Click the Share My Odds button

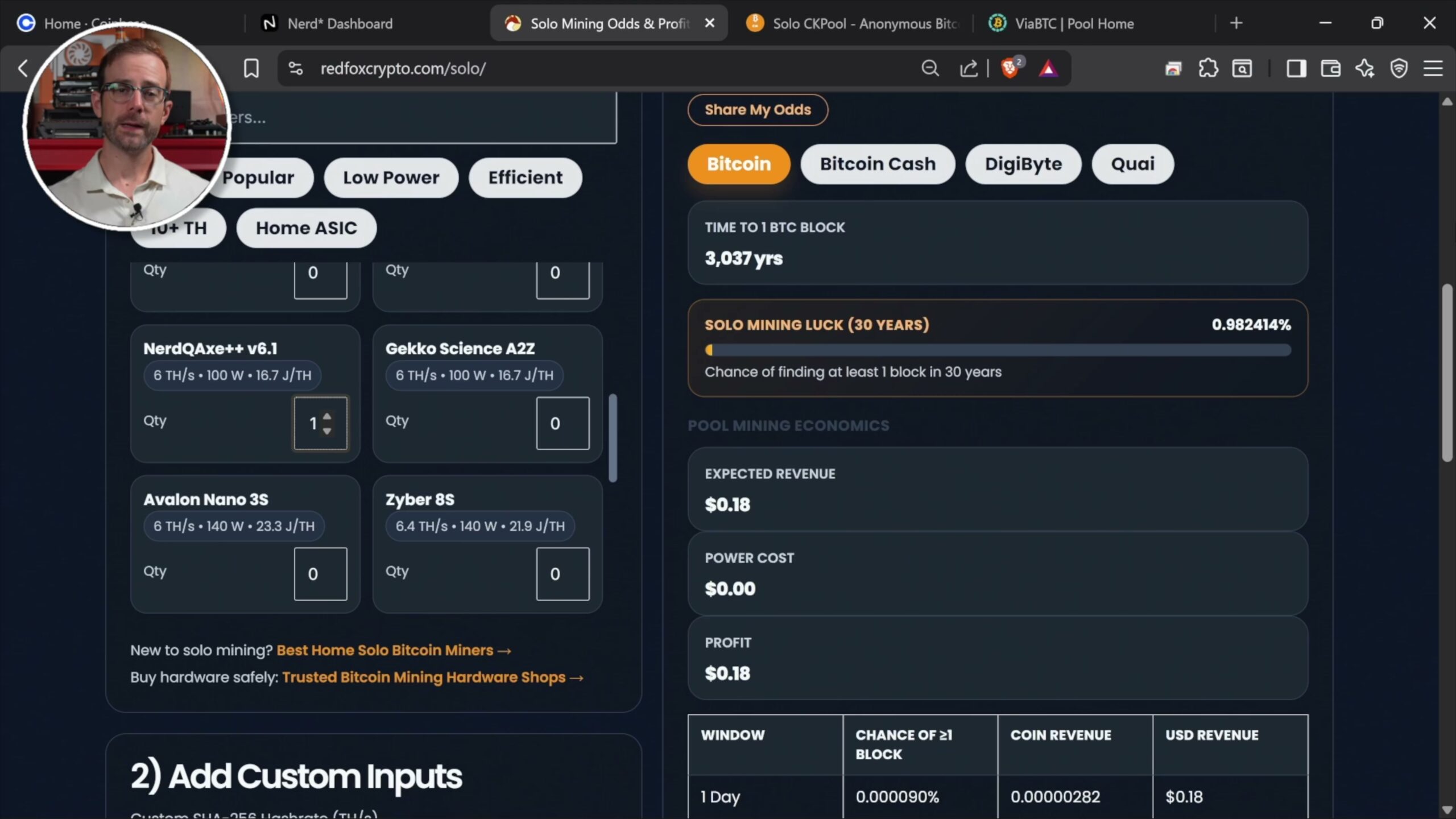click(x=758, y=110)
